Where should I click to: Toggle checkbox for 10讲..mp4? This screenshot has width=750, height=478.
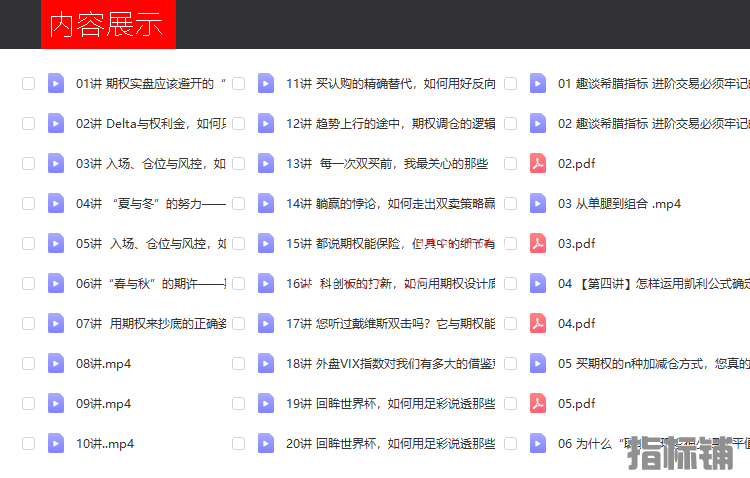[x=28, y=444]
